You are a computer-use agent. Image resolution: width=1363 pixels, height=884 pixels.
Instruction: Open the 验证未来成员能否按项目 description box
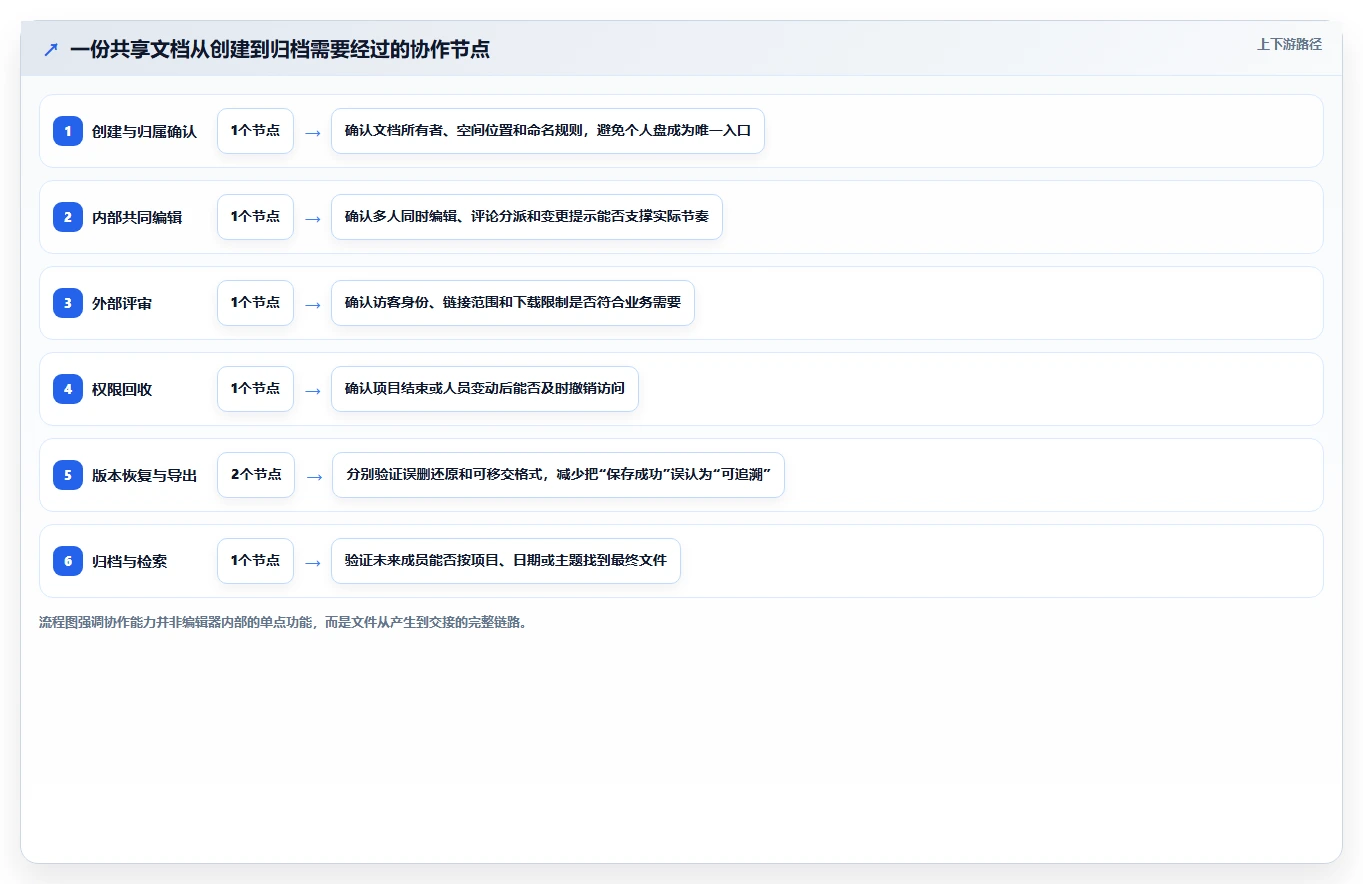(x=506, y=561)
